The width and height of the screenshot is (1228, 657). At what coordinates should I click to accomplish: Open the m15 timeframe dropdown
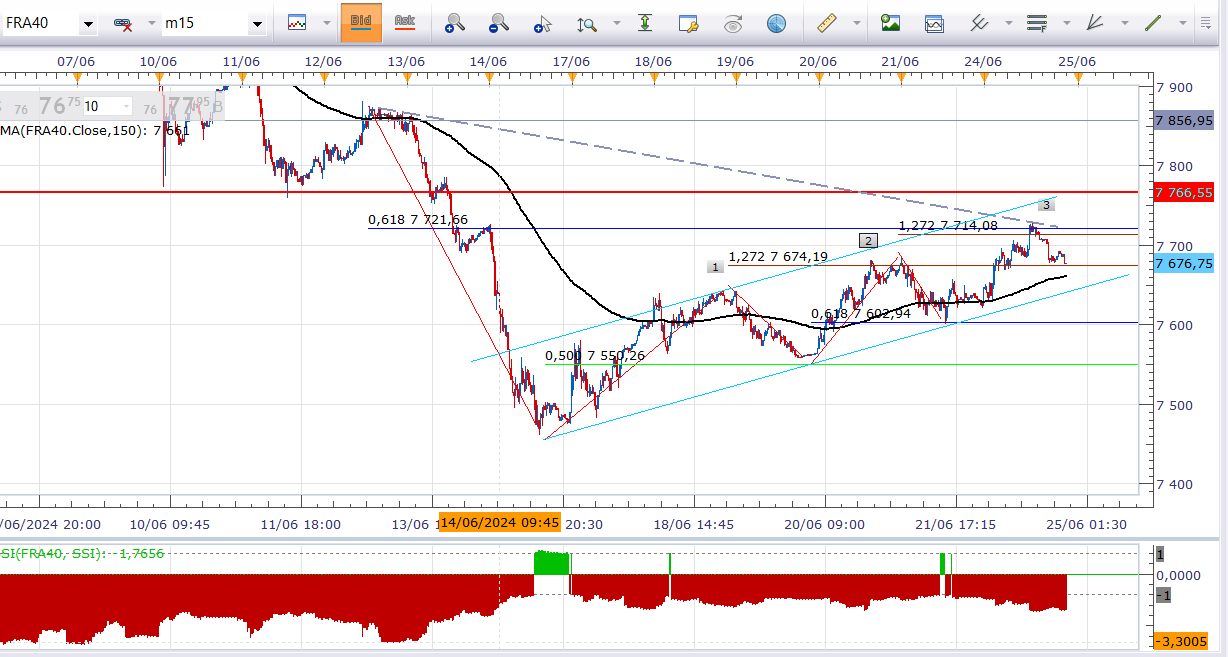(x=257, y=23)
